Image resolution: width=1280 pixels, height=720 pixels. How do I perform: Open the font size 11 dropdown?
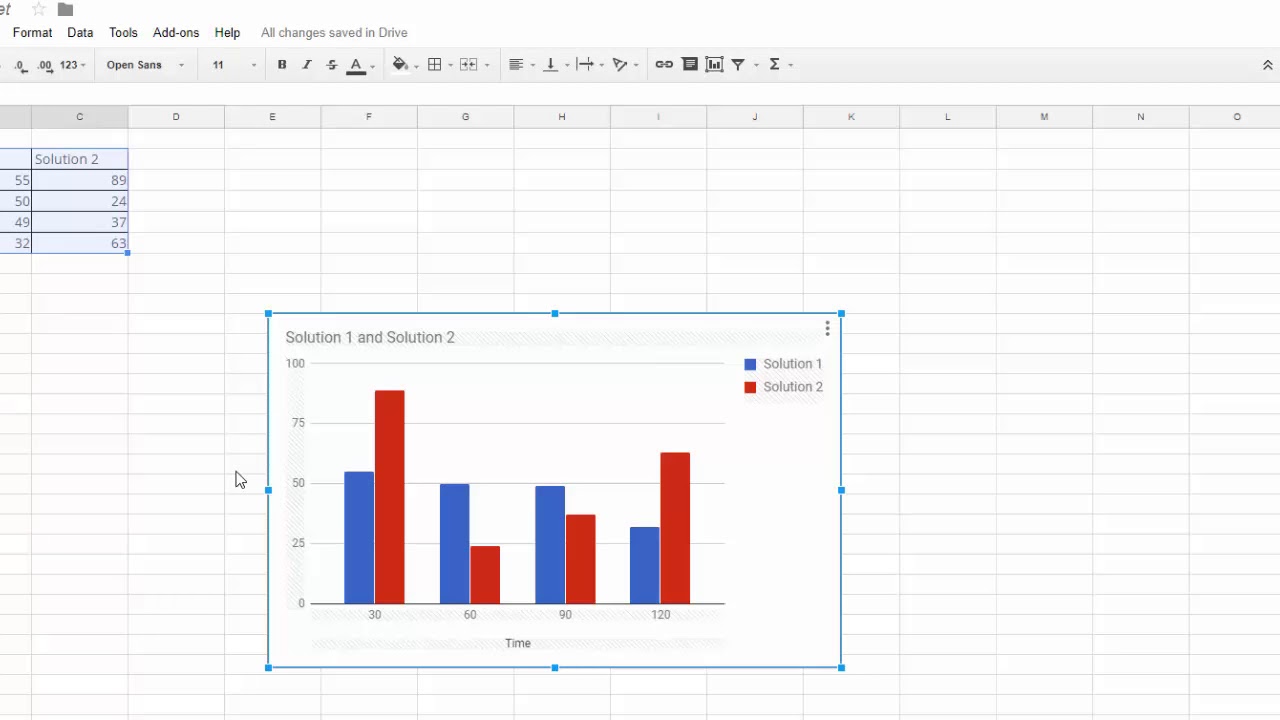(234, 65)
